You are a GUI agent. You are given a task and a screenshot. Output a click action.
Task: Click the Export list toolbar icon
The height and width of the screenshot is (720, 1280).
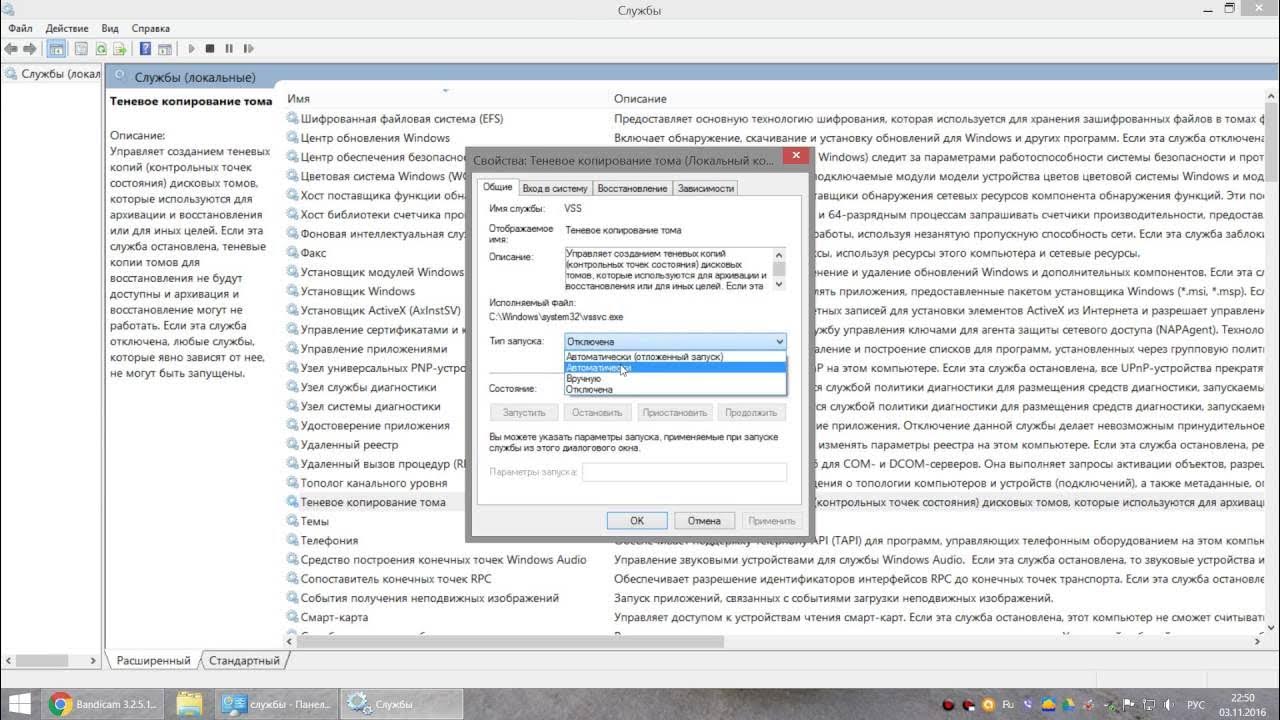coord(120,48)
